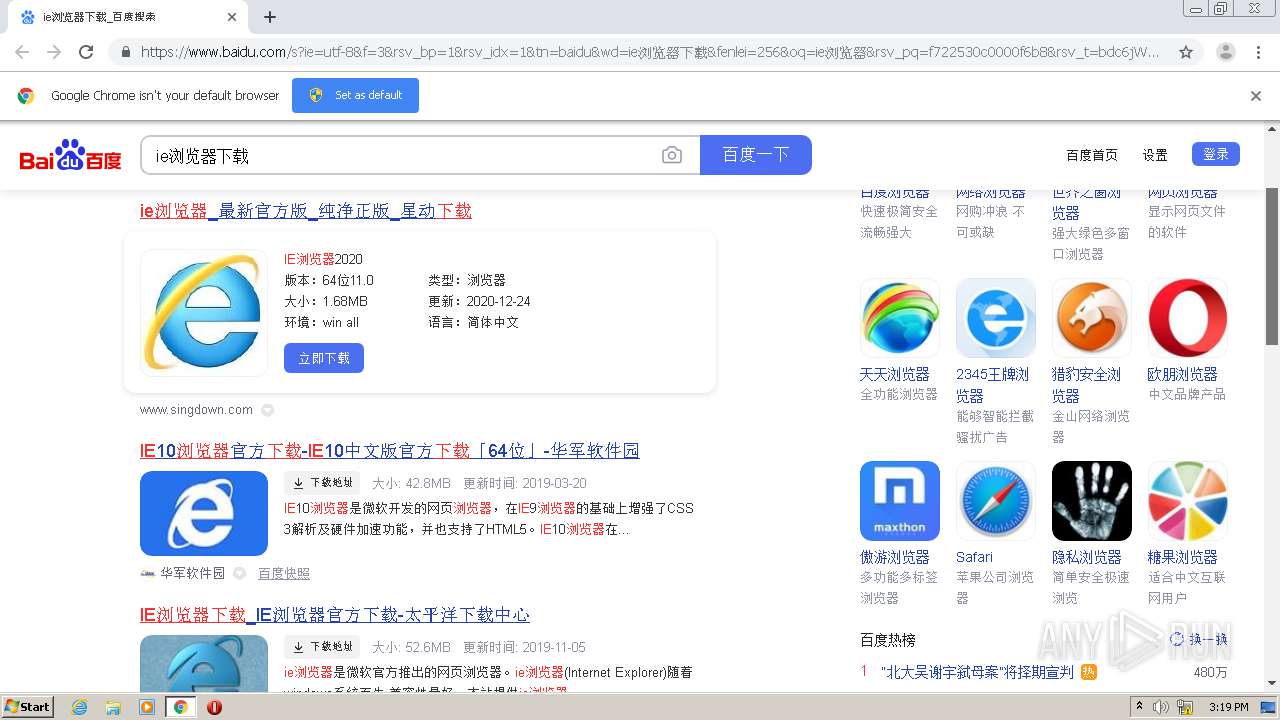Open hot topic 北大吴谢宇弑母案 link

(977, 672)
